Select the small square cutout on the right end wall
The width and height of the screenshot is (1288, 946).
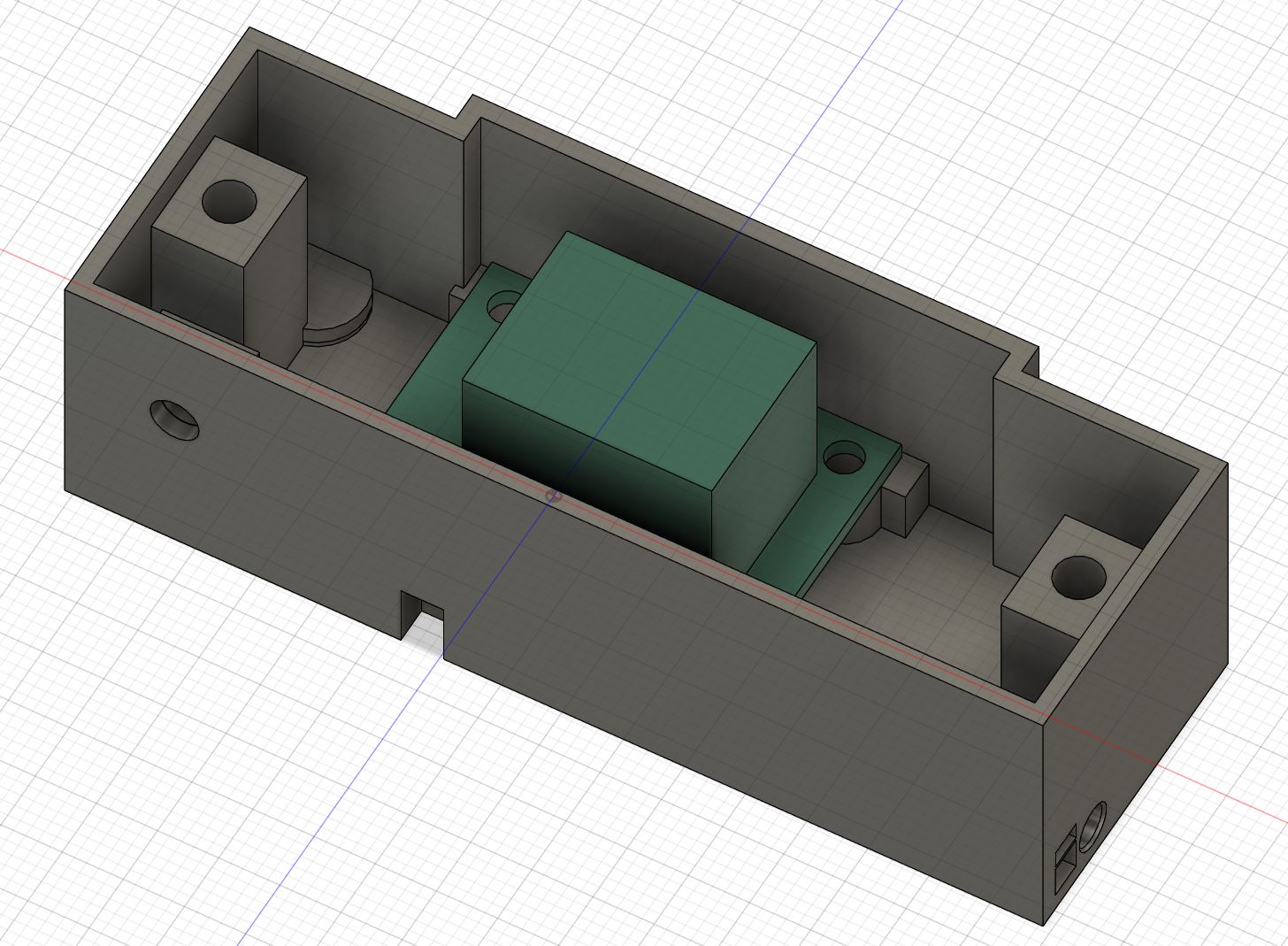pyautogui.click(x=1066, y=860)
